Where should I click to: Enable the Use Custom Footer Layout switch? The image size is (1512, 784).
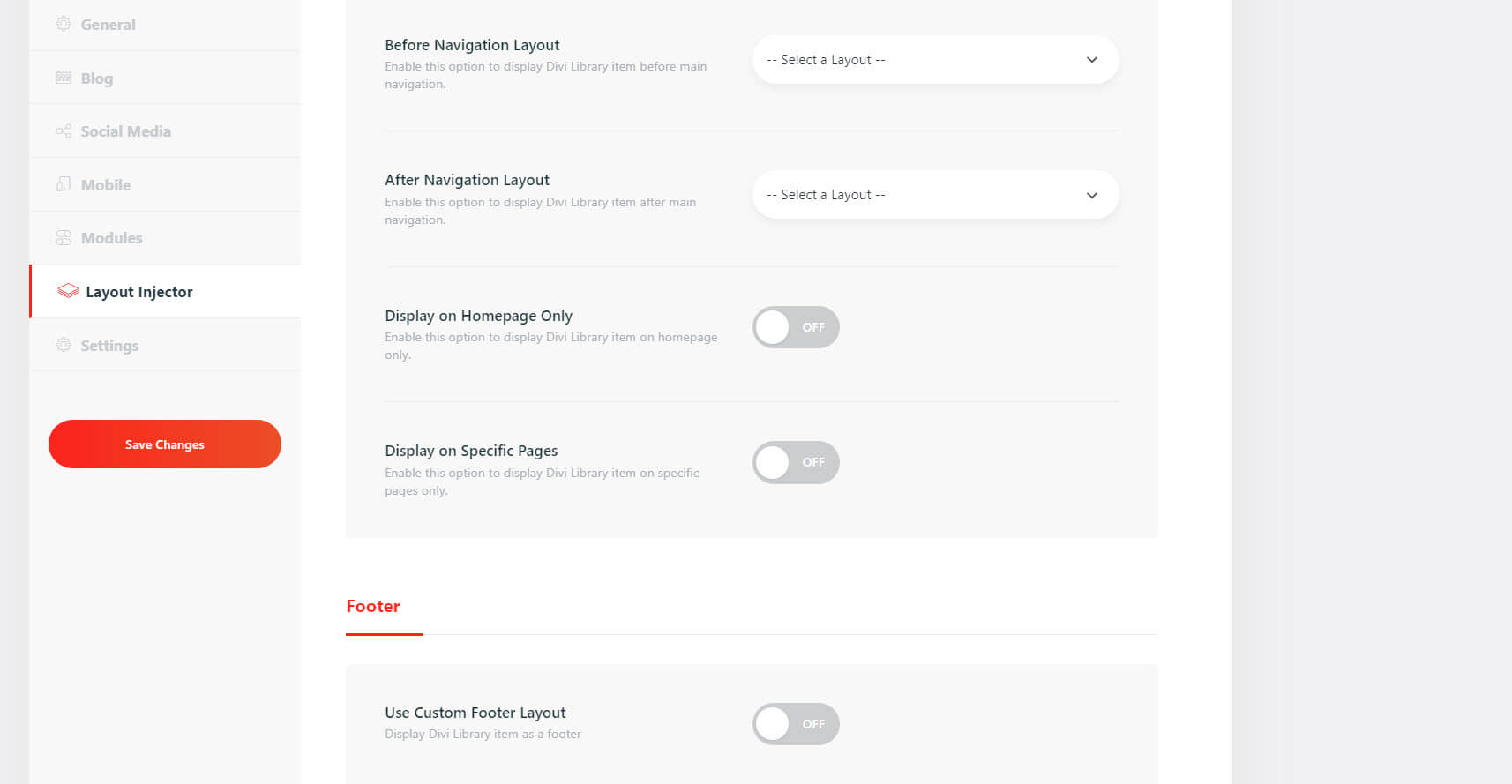pyautogui.click(x=795, y=724)
